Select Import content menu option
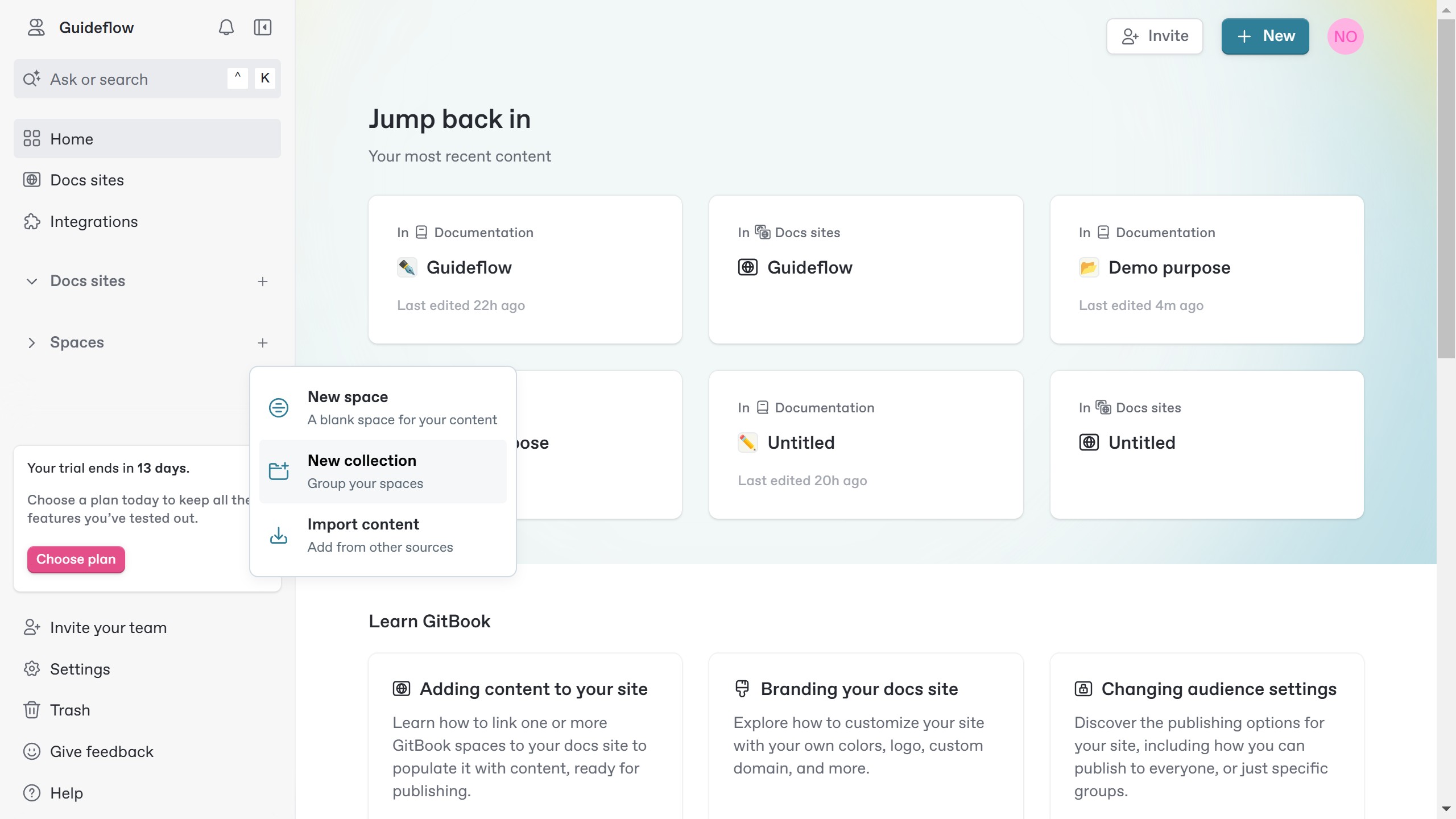1456x819 pixels. [x=383, y=535]
